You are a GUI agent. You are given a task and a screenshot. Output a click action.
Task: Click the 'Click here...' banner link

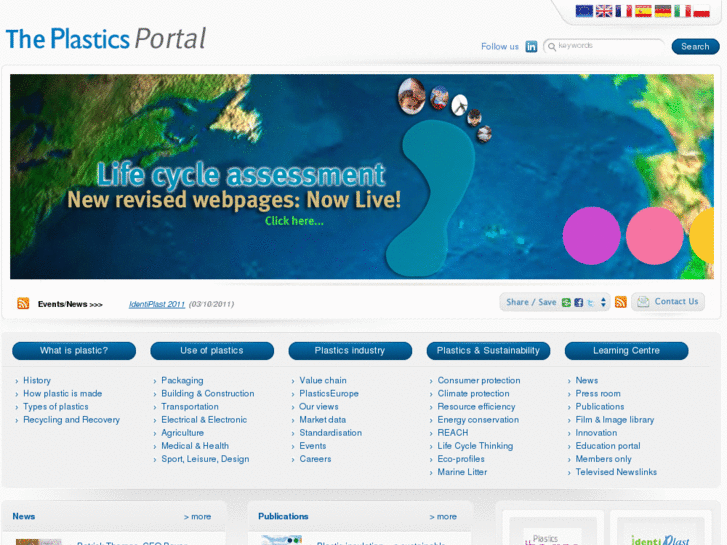pos(294,221)
